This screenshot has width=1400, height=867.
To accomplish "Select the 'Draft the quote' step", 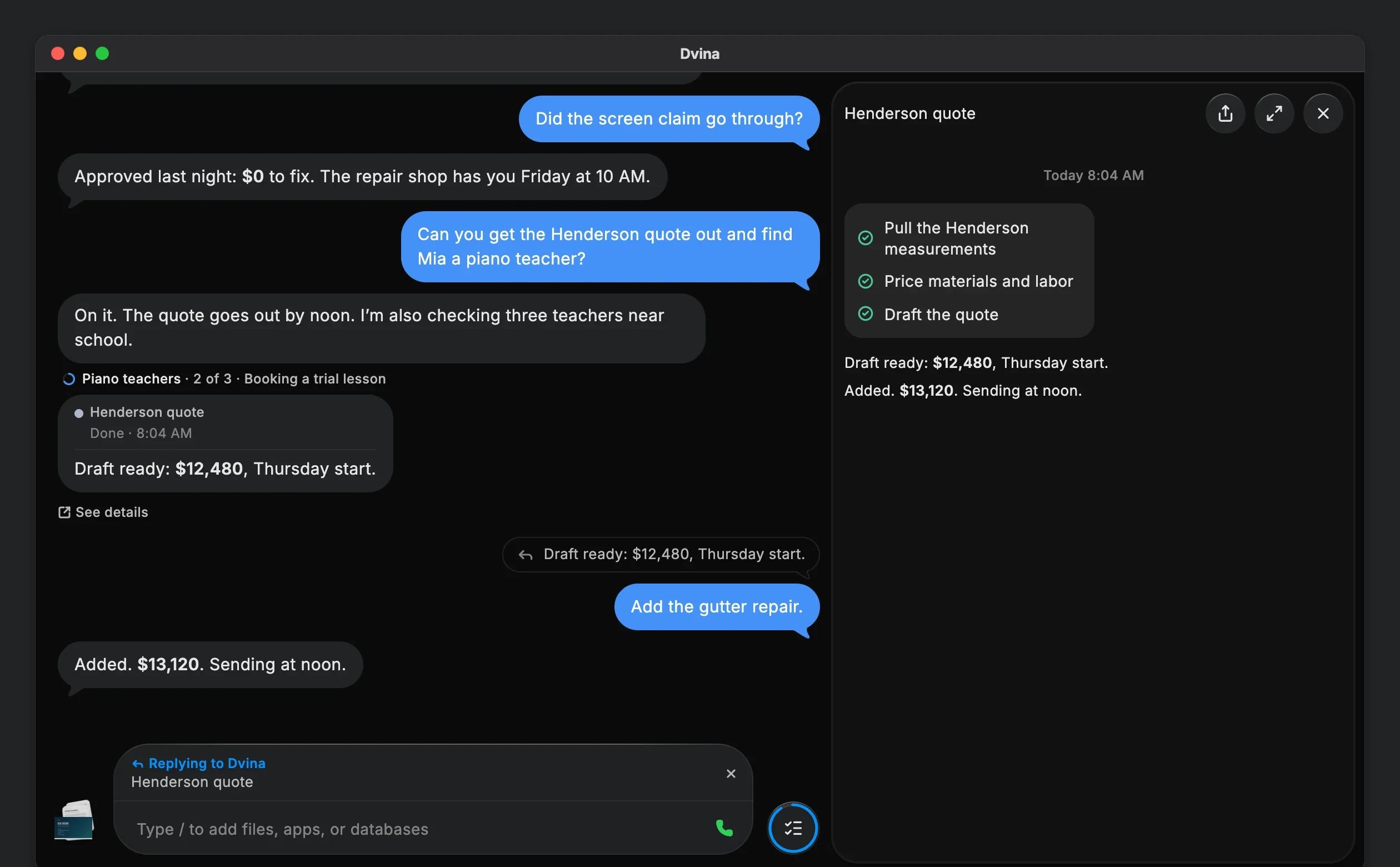I will [x=928, y=314].
